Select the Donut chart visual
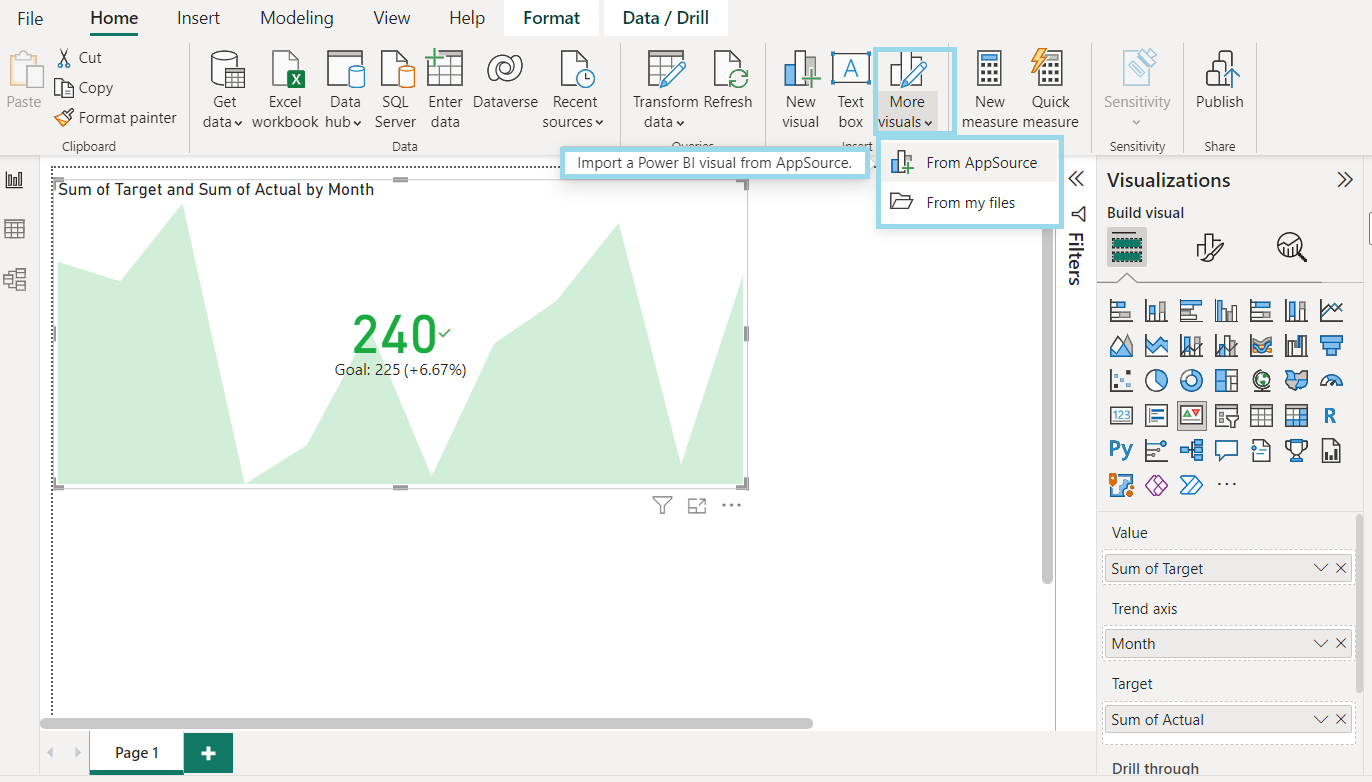Viewport: 1372px width, 782px height. point(1191,380)
